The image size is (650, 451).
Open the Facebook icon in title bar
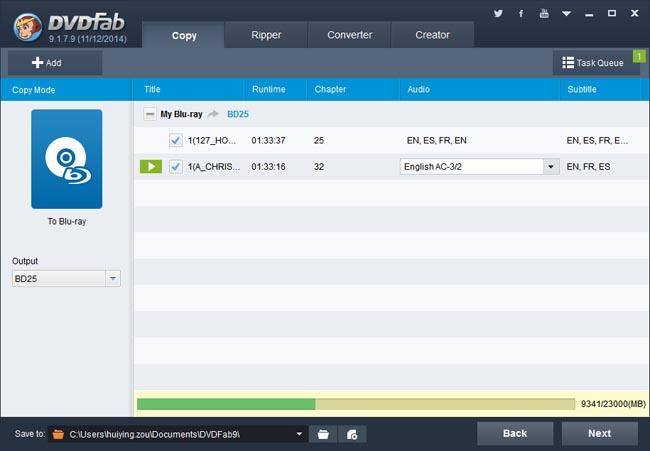pos(521,14)
